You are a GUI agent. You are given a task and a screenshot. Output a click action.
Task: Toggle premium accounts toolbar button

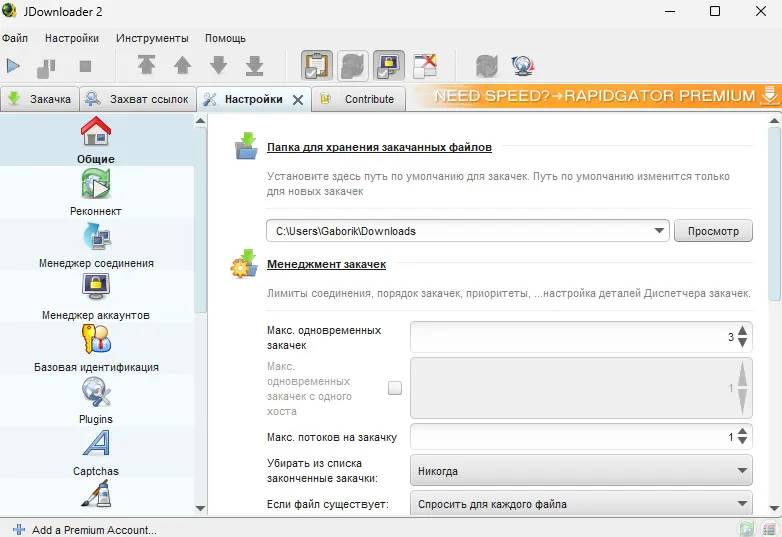pos(389,66)
